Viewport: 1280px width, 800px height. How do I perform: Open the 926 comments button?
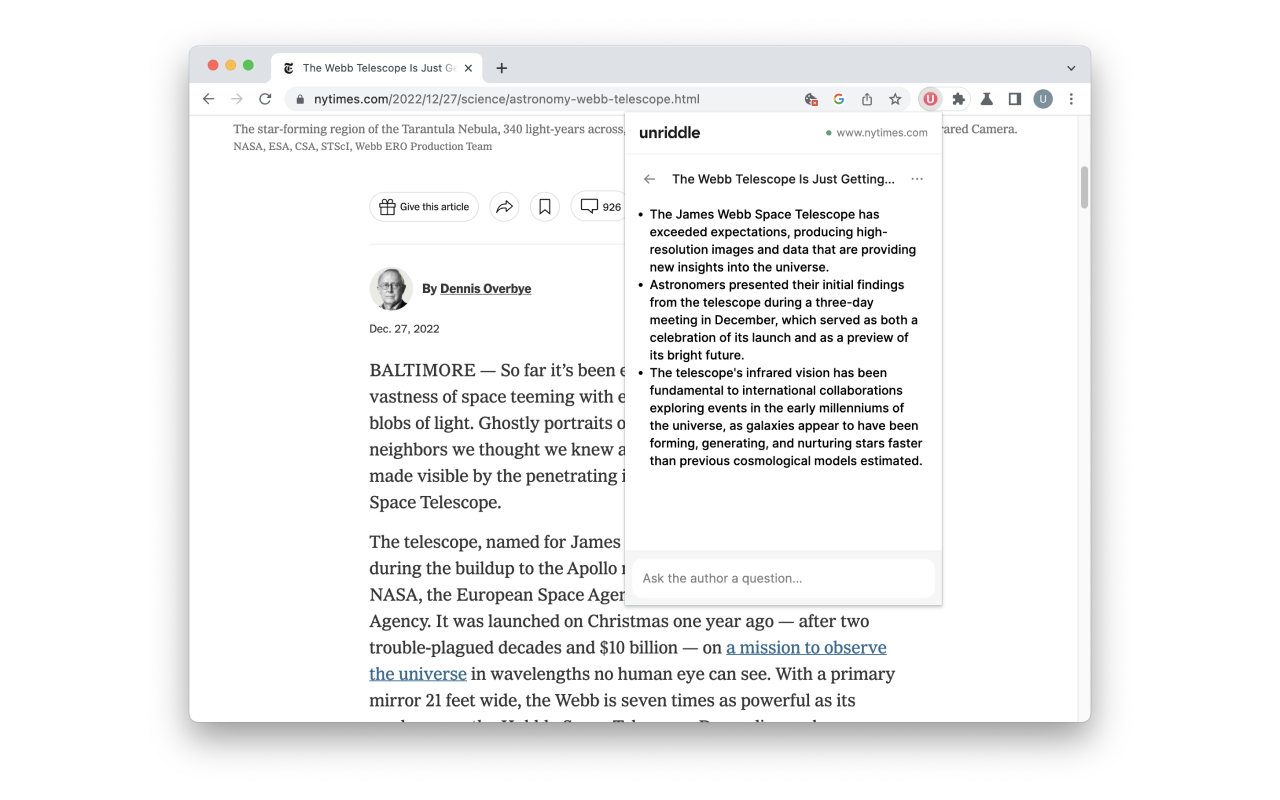click(x=598, y=207)
